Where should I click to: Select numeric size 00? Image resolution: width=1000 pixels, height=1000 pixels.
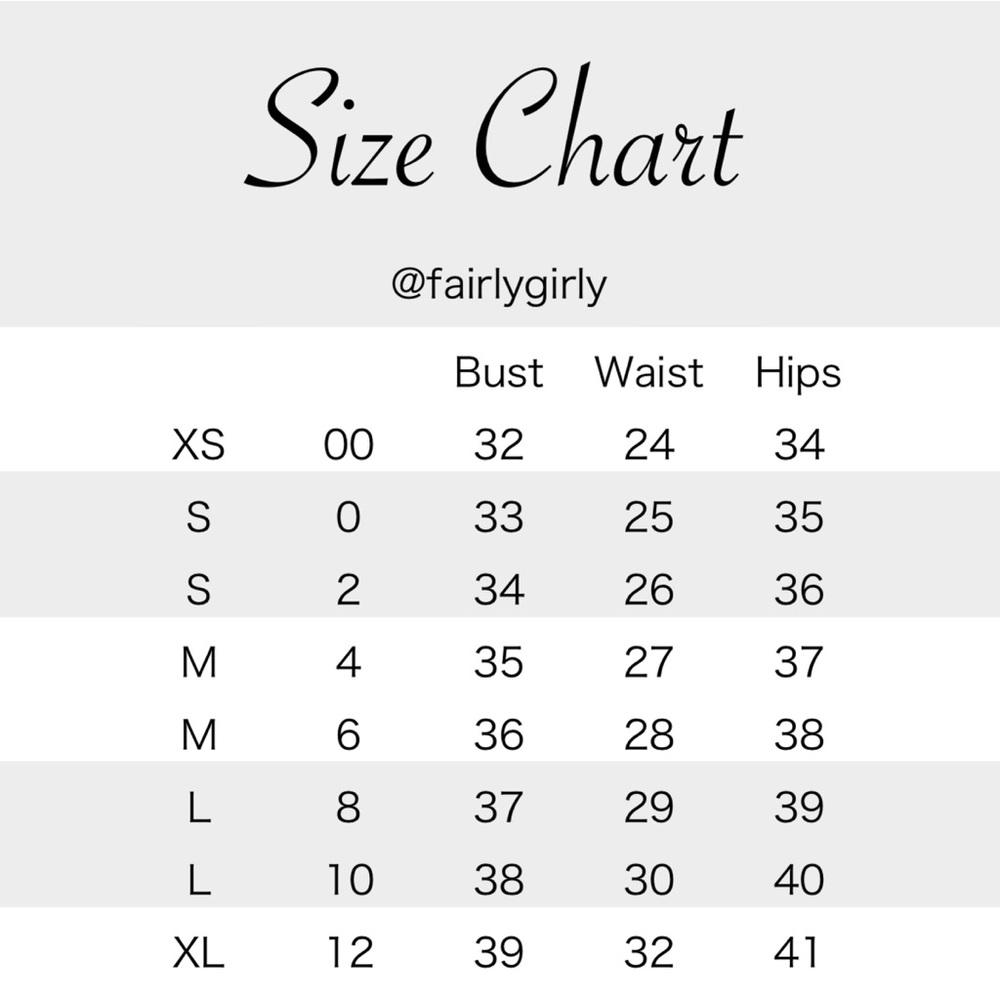pyautogui.click(x=348, y=445)
